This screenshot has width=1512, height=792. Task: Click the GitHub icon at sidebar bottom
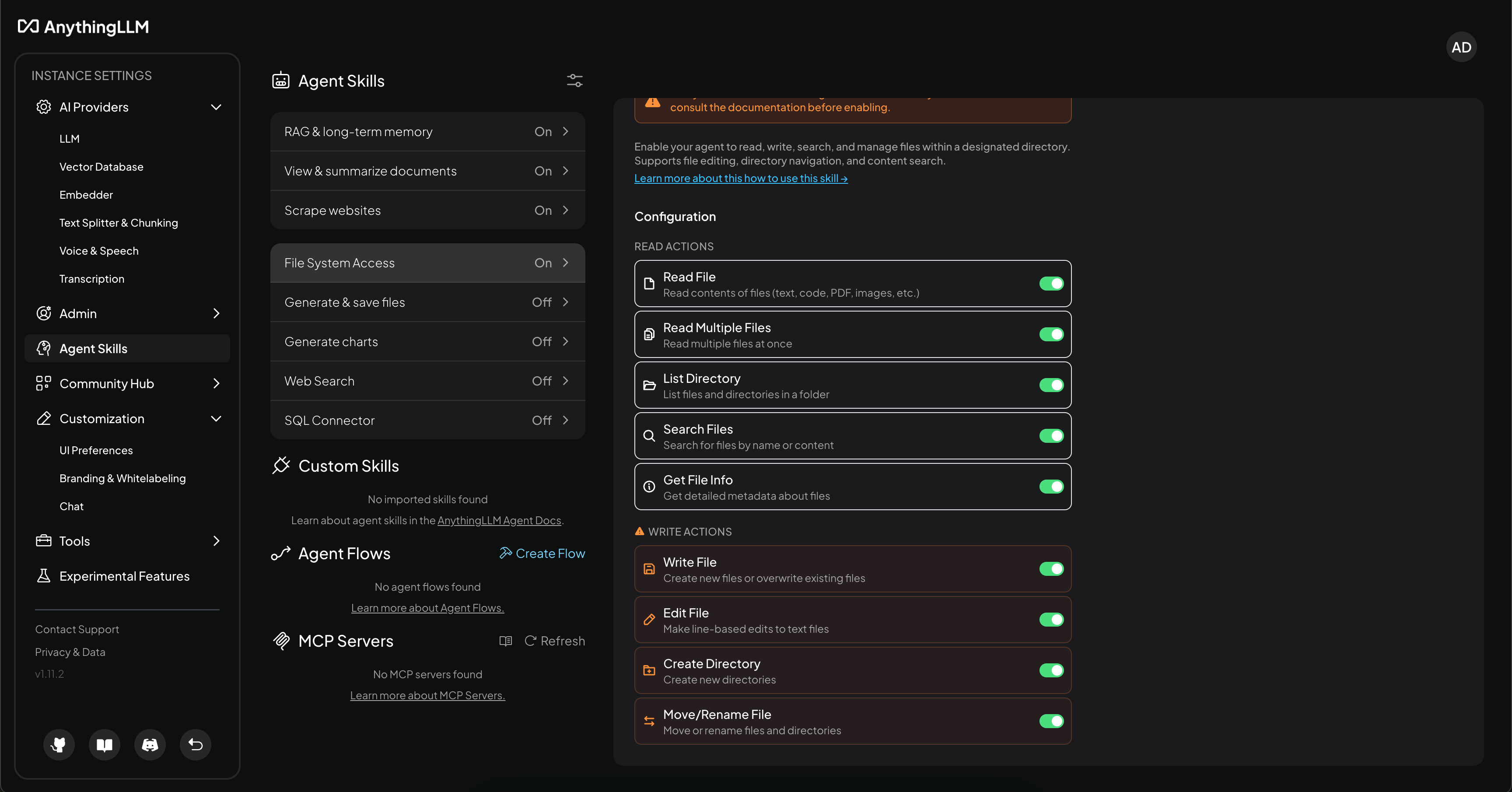click(59, 744)
